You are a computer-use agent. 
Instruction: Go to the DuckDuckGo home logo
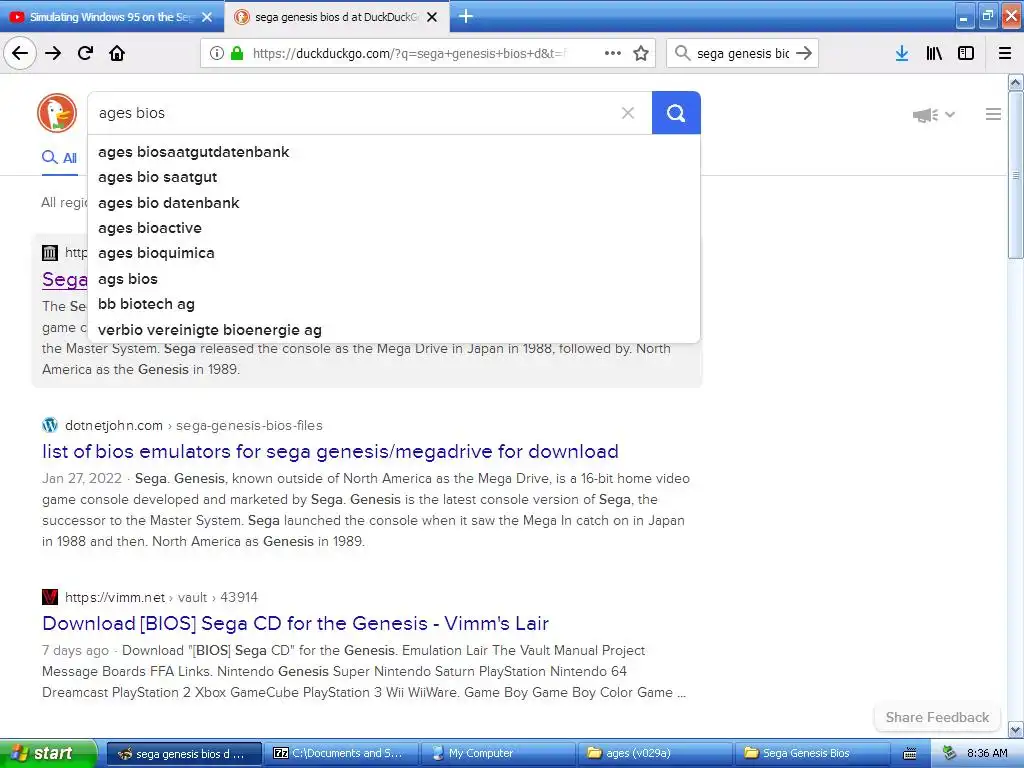pos(57,113)
